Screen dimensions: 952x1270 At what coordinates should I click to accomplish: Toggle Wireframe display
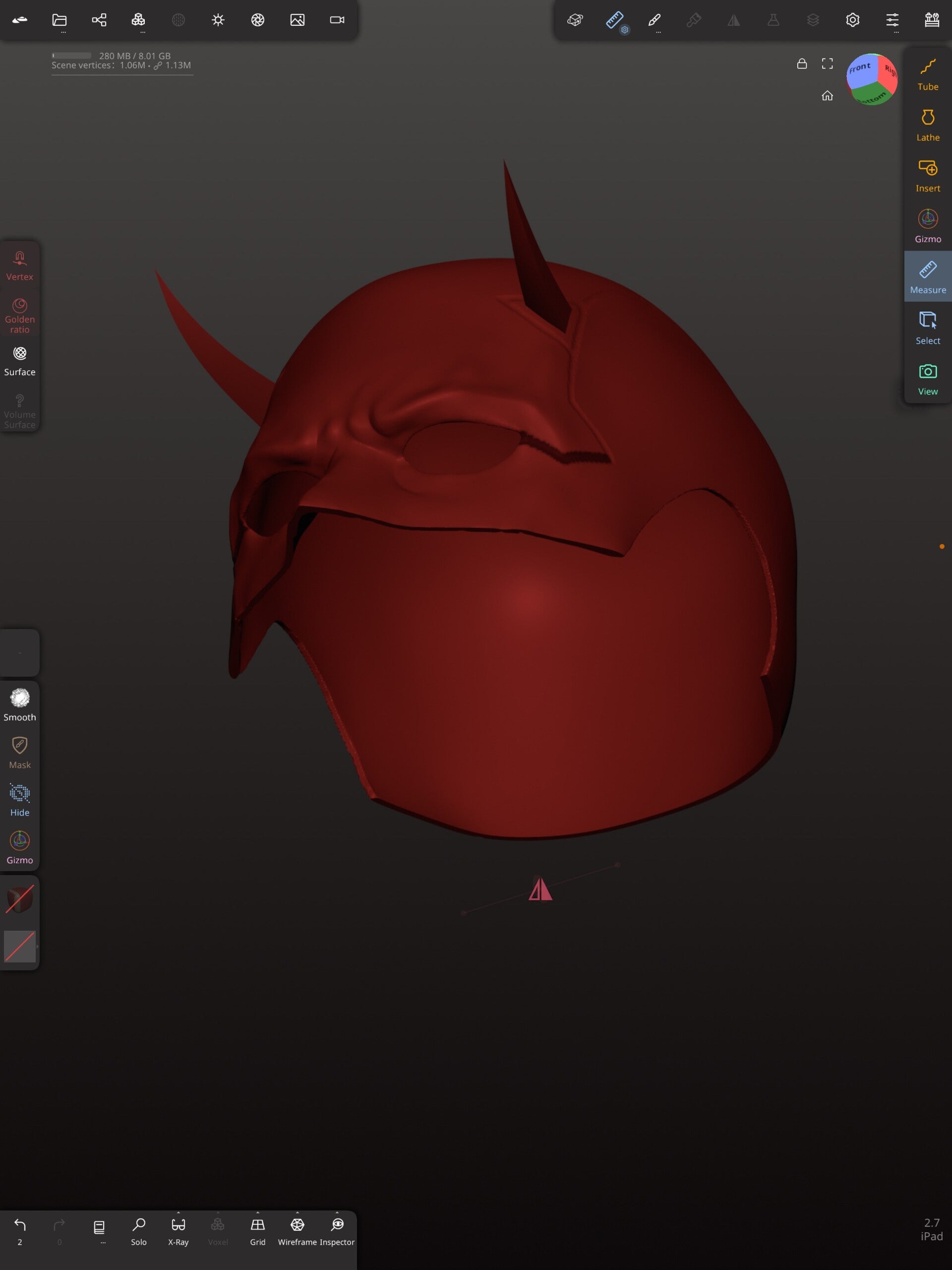297,1230
